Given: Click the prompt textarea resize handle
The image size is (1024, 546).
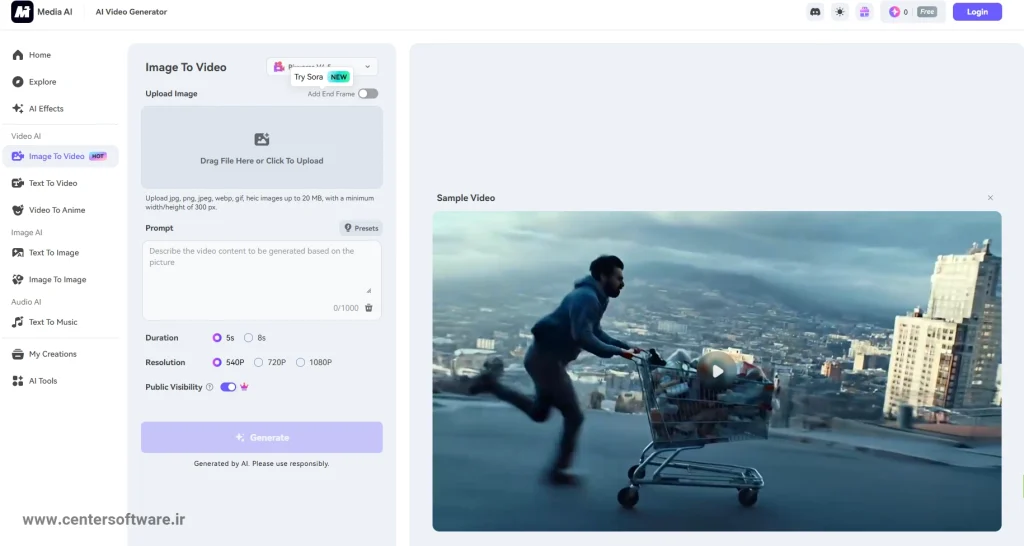Looking at the screenshot, I should [x=368, y=291].
